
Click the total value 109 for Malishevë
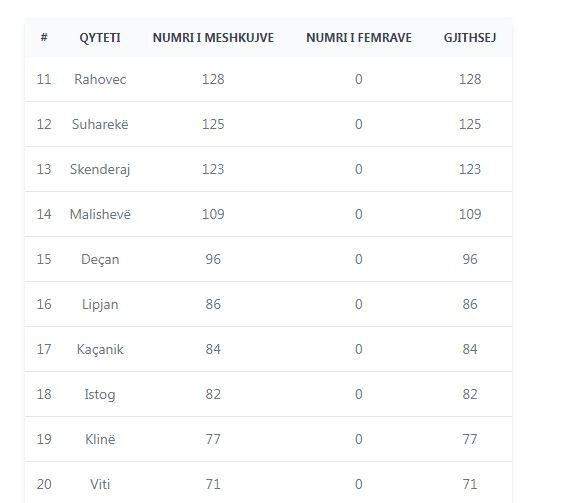coord(470,214)
